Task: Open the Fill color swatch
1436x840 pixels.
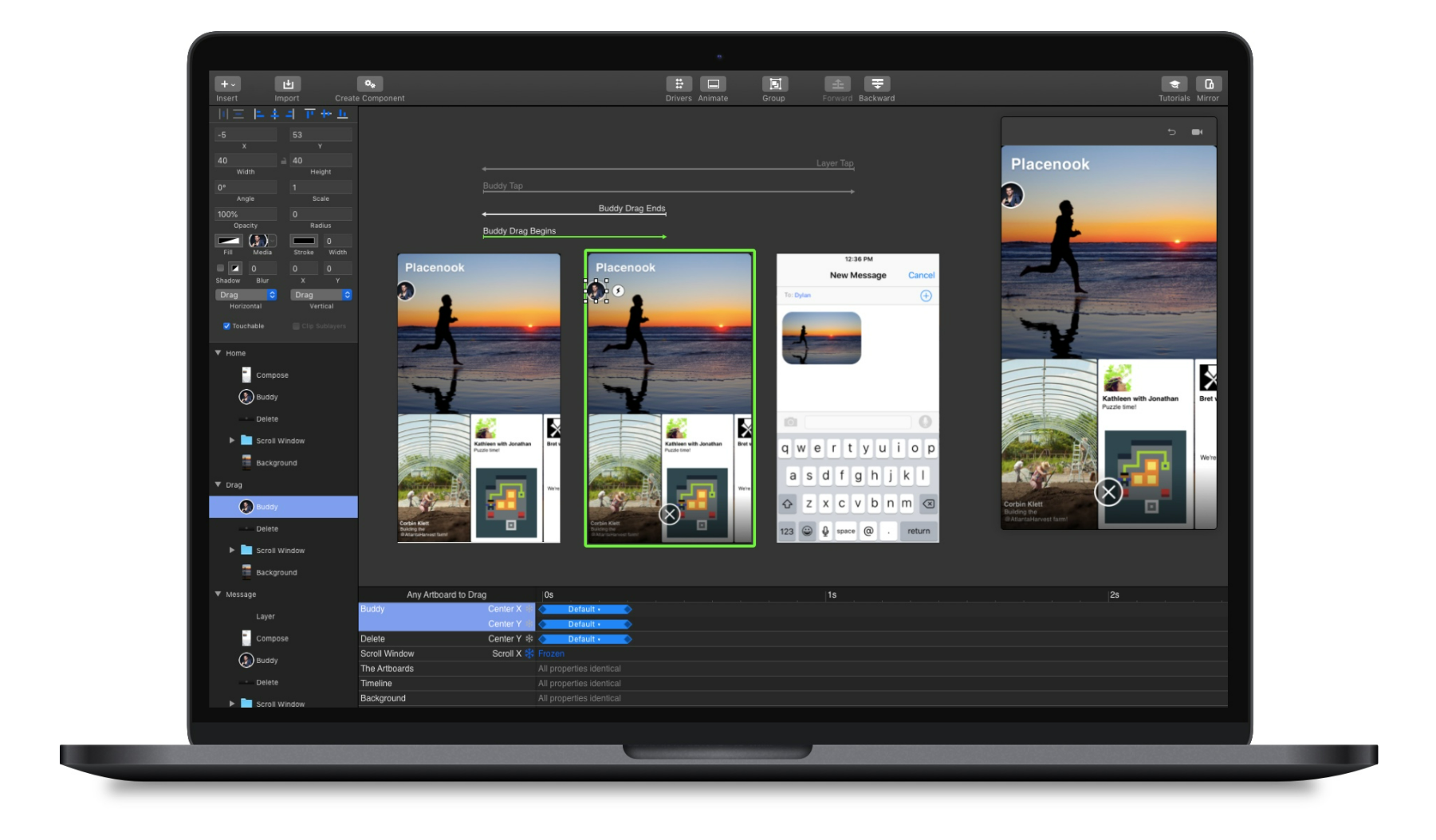Action: pyautogui.click(x=229, y=241)
